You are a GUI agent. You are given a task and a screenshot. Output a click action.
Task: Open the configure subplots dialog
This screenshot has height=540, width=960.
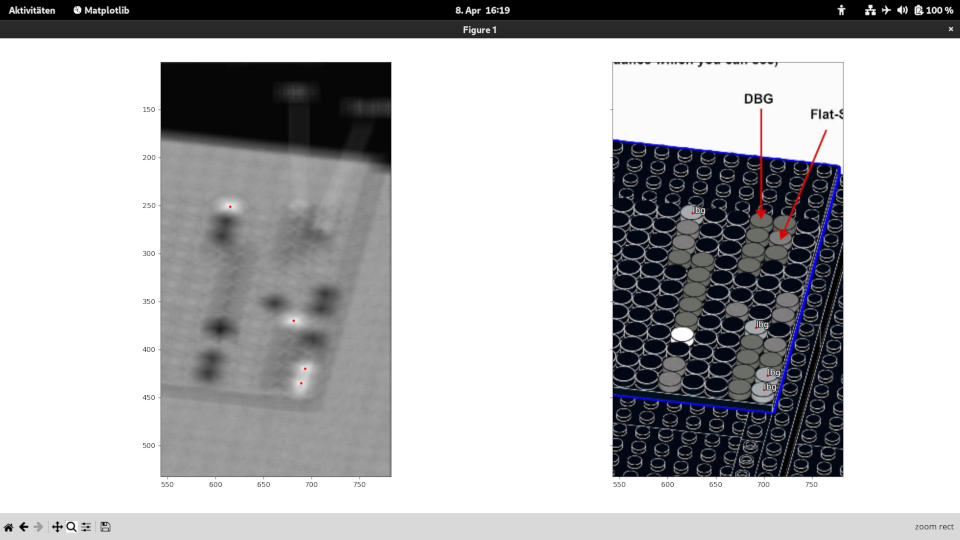tap(86, 527)
